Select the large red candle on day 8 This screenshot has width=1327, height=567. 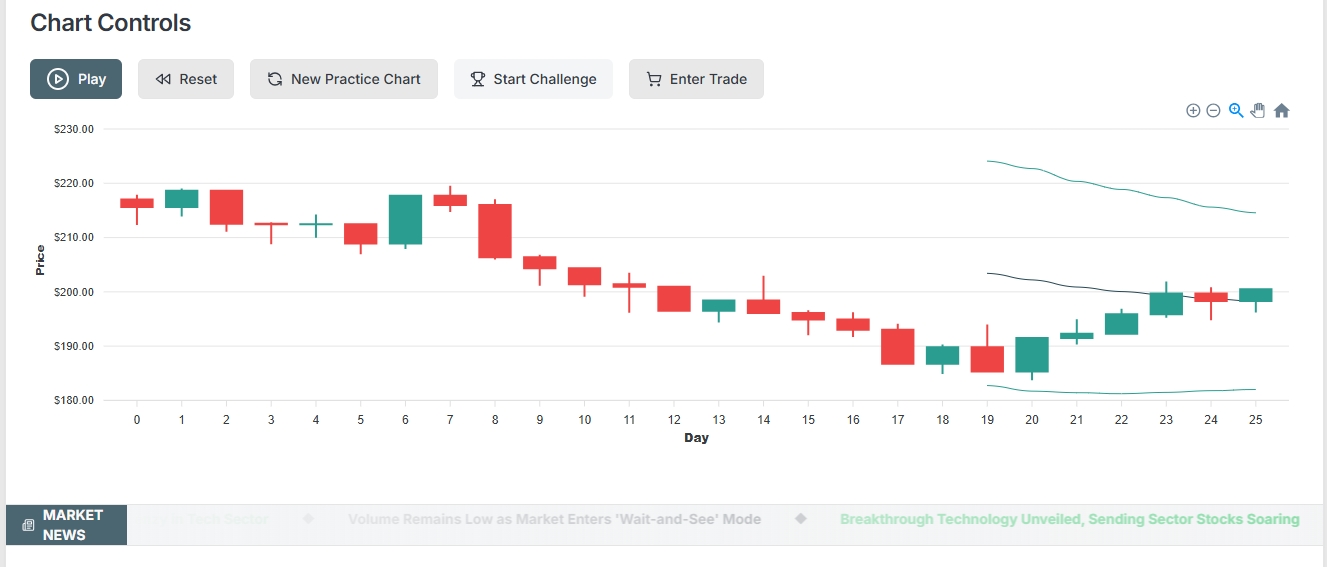[495, 231]
